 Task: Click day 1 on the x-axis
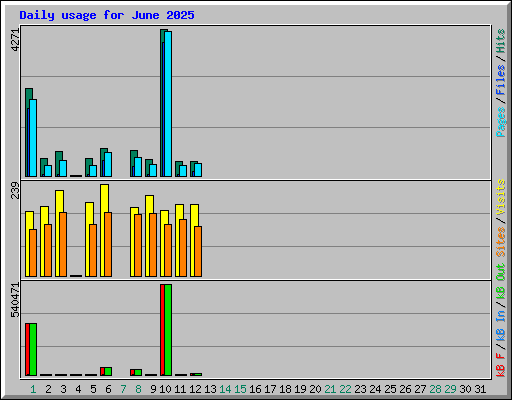[x=33, y=389]
